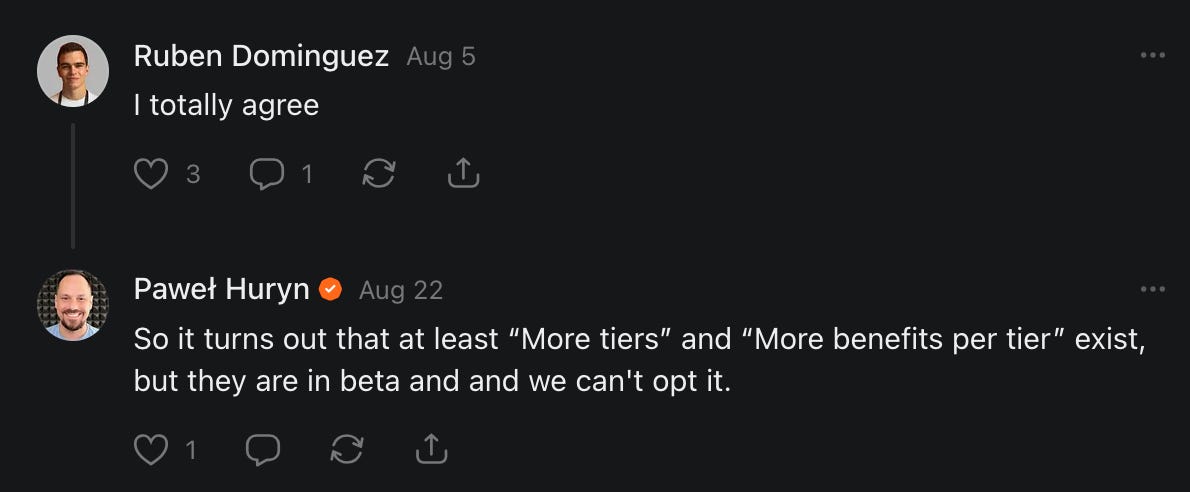
Task: Click Paweł Huryn's avatar photo
Action: pos(73,304)
